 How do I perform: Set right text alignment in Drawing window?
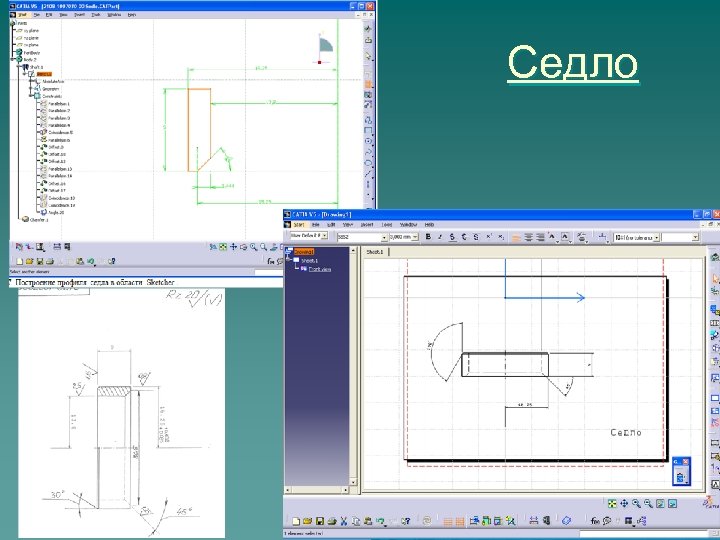[540, 237]
